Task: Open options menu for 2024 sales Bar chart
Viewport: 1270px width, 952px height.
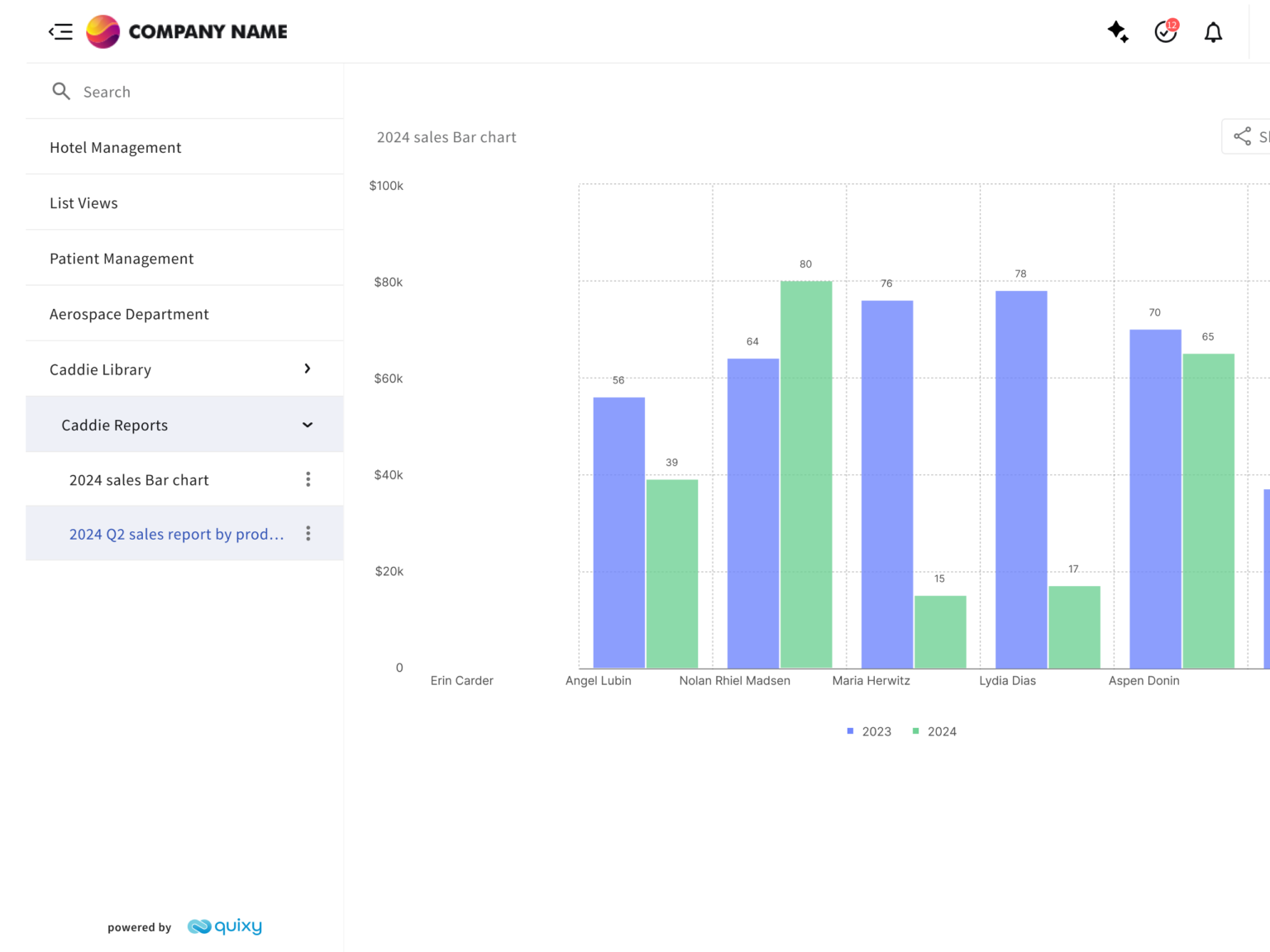Action: point(308,478)
